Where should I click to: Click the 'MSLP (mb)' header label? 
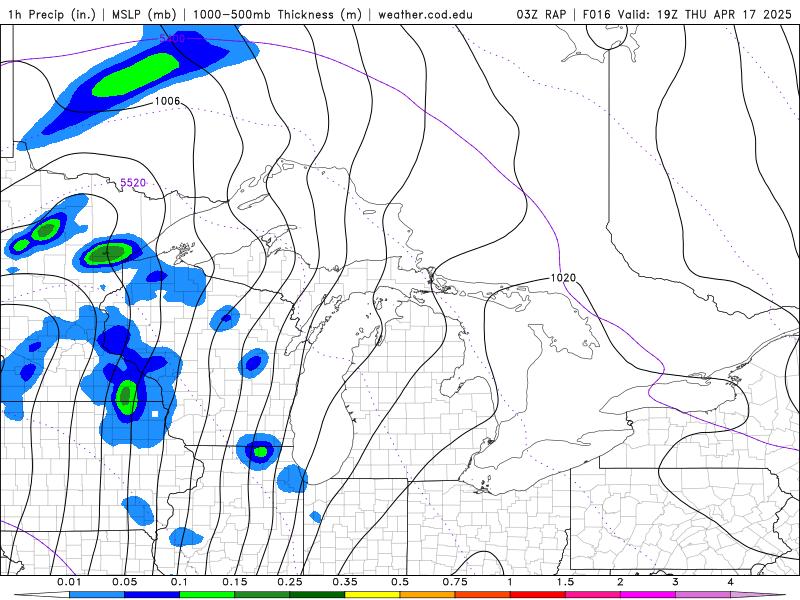[x=144, y=14]
